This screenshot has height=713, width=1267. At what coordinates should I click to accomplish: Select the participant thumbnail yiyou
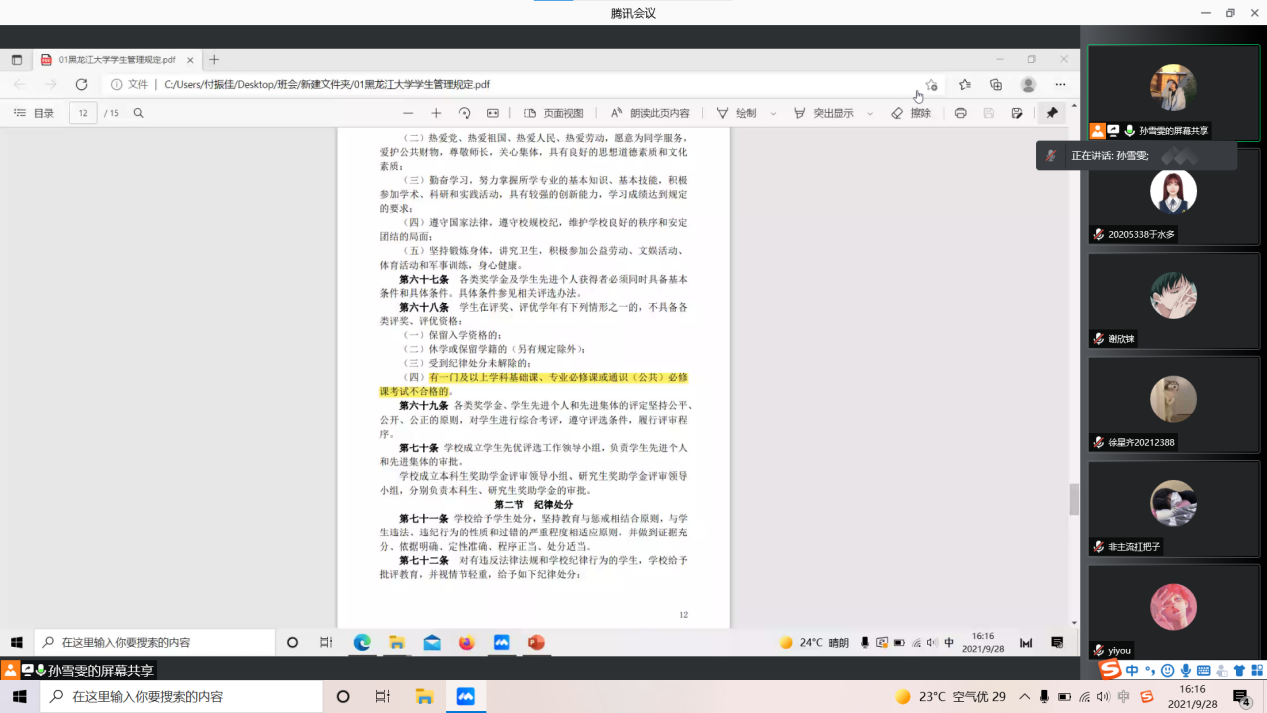(x=1174, y=610)
